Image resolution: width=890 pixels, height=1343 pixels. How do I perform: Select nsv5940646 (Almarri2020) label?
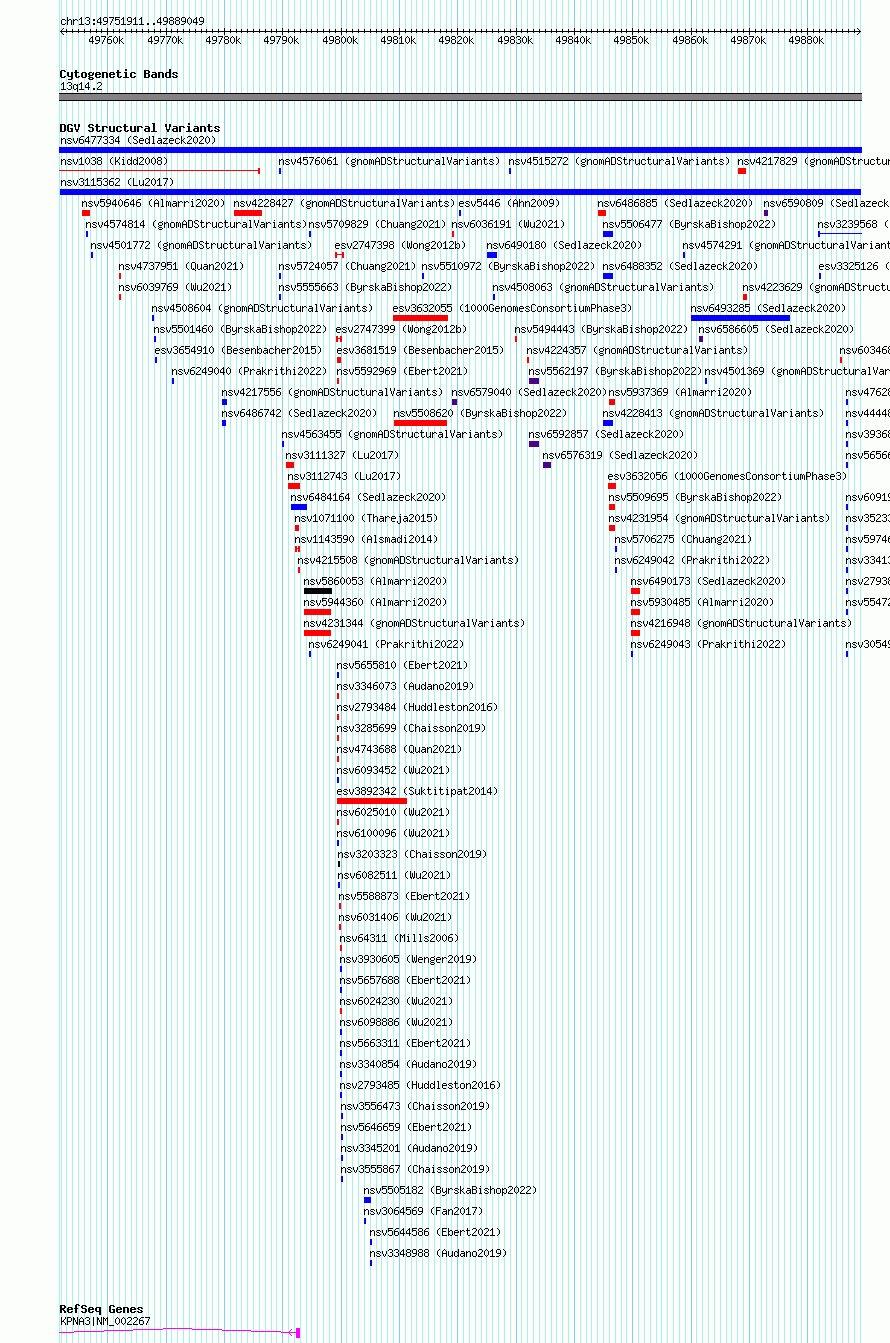coord(153,203)
